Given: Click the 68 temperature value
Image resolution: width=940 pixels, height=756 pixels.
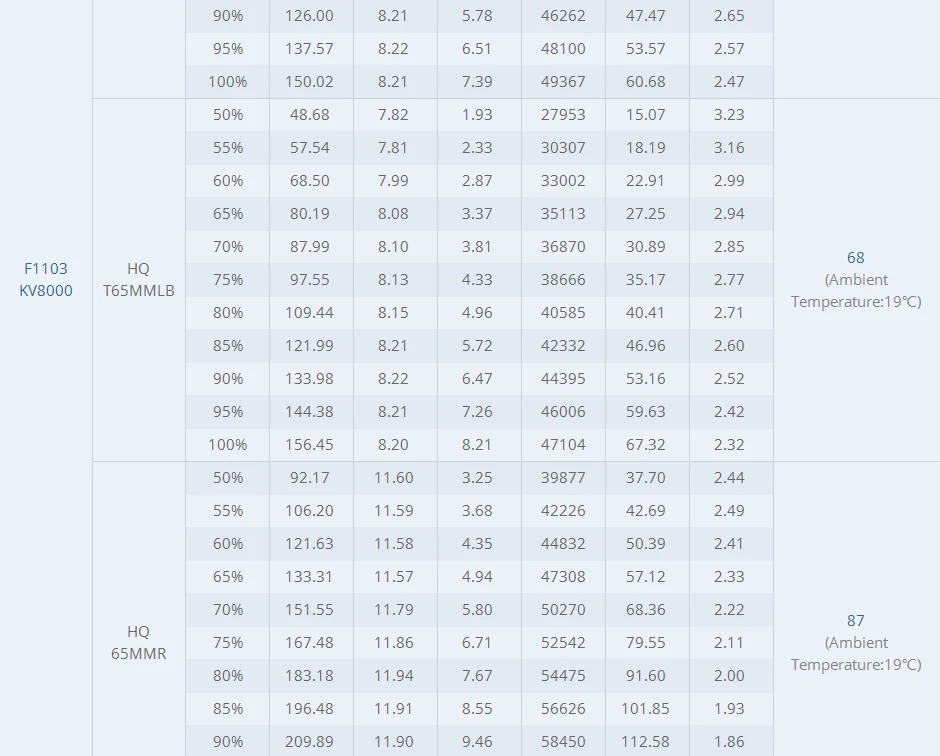Looking at the screenshot, I should [x=855, y=258].
